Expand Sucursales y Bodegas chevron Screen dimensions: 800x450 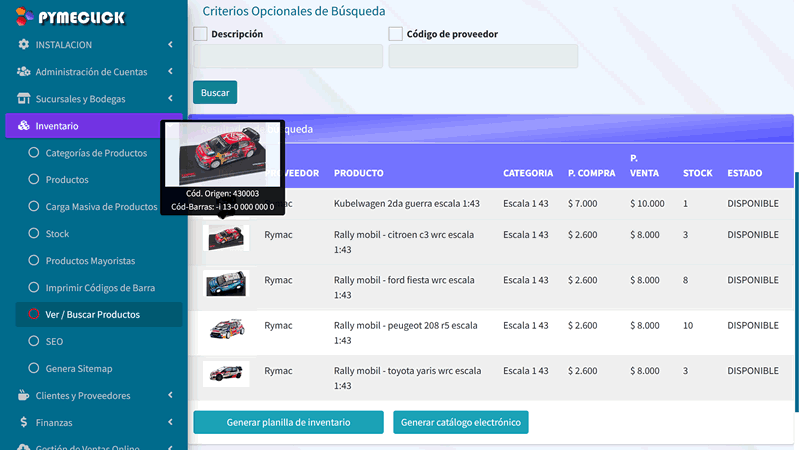(170, 98)
